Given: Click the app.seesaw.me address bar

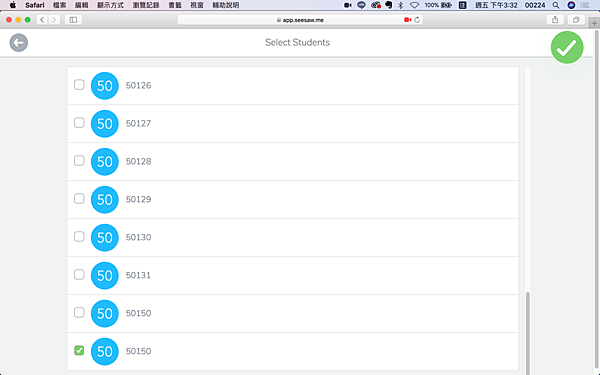Looking at the screenshot, I should (x=300, y=20).
